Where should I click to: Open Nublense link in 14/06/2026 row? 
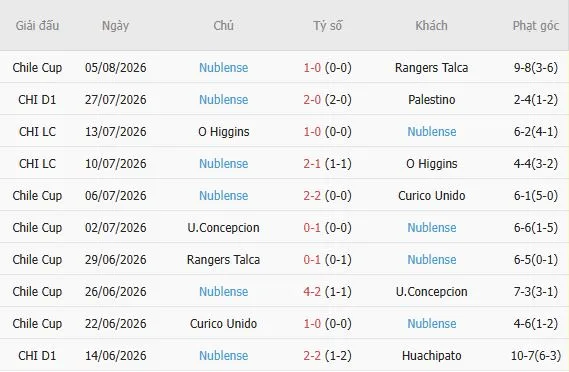click(x=224, y=355)
